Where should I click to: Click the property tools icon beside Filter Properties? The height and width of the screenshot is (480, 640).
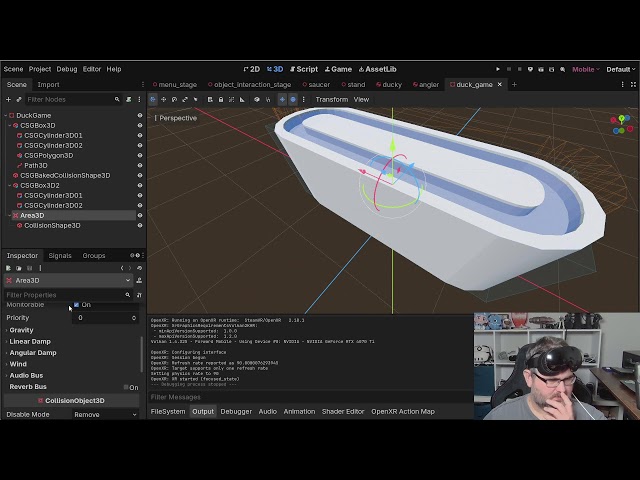click(x=139, y=295)
